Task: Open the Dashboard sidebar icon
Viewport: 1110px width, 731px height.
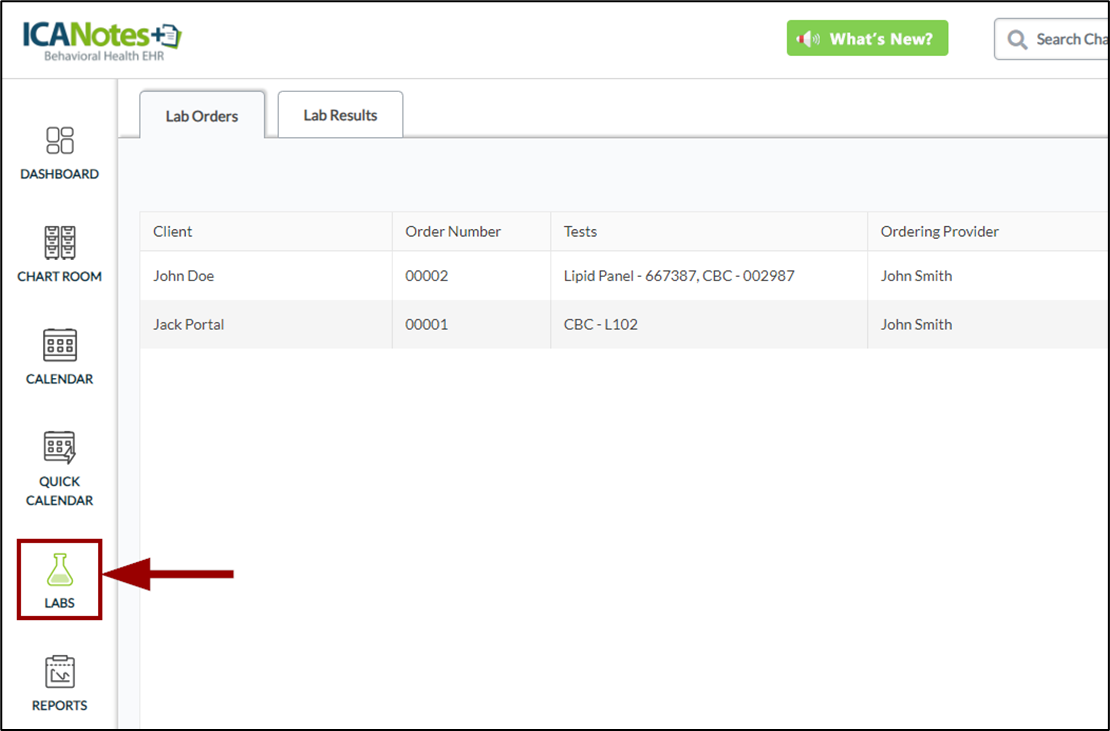Action: pos(60,141)
